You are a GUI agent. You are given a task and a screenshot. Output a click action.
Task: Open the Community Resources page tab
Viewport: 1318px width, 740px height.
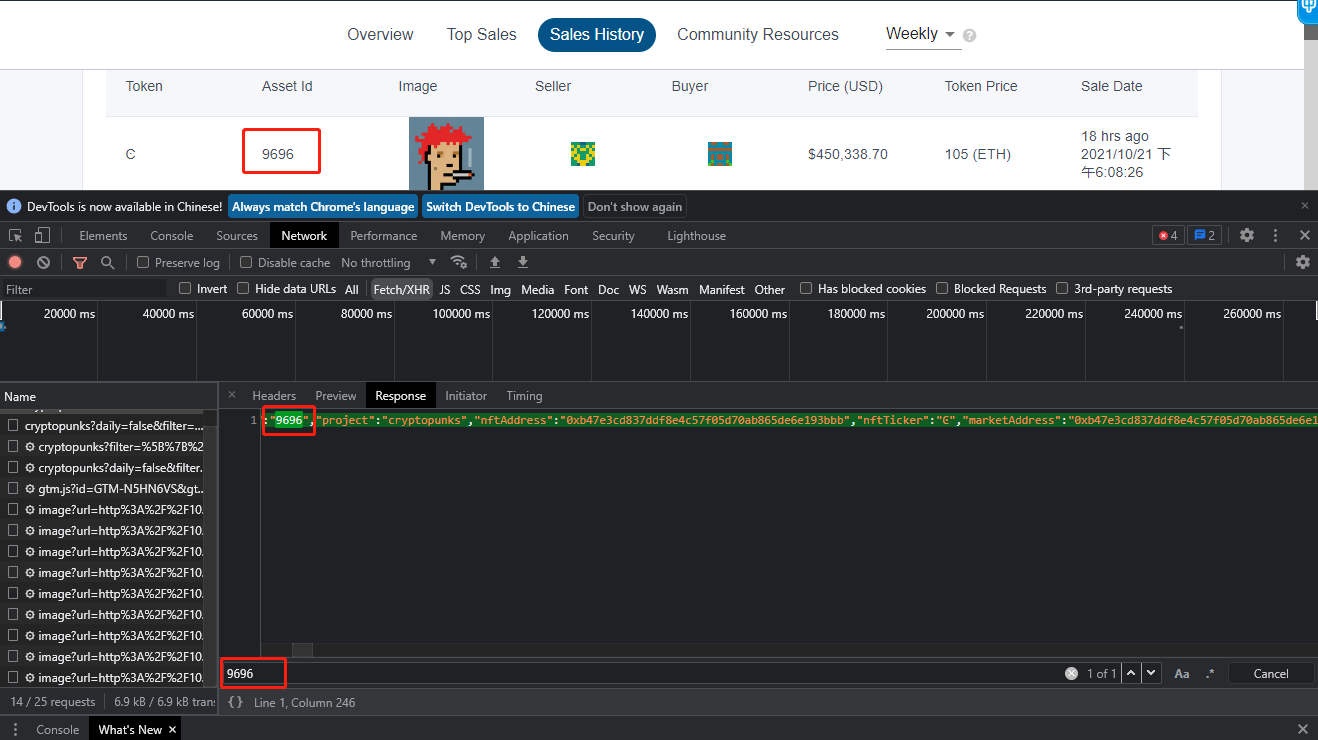click(x=758, y=34)
